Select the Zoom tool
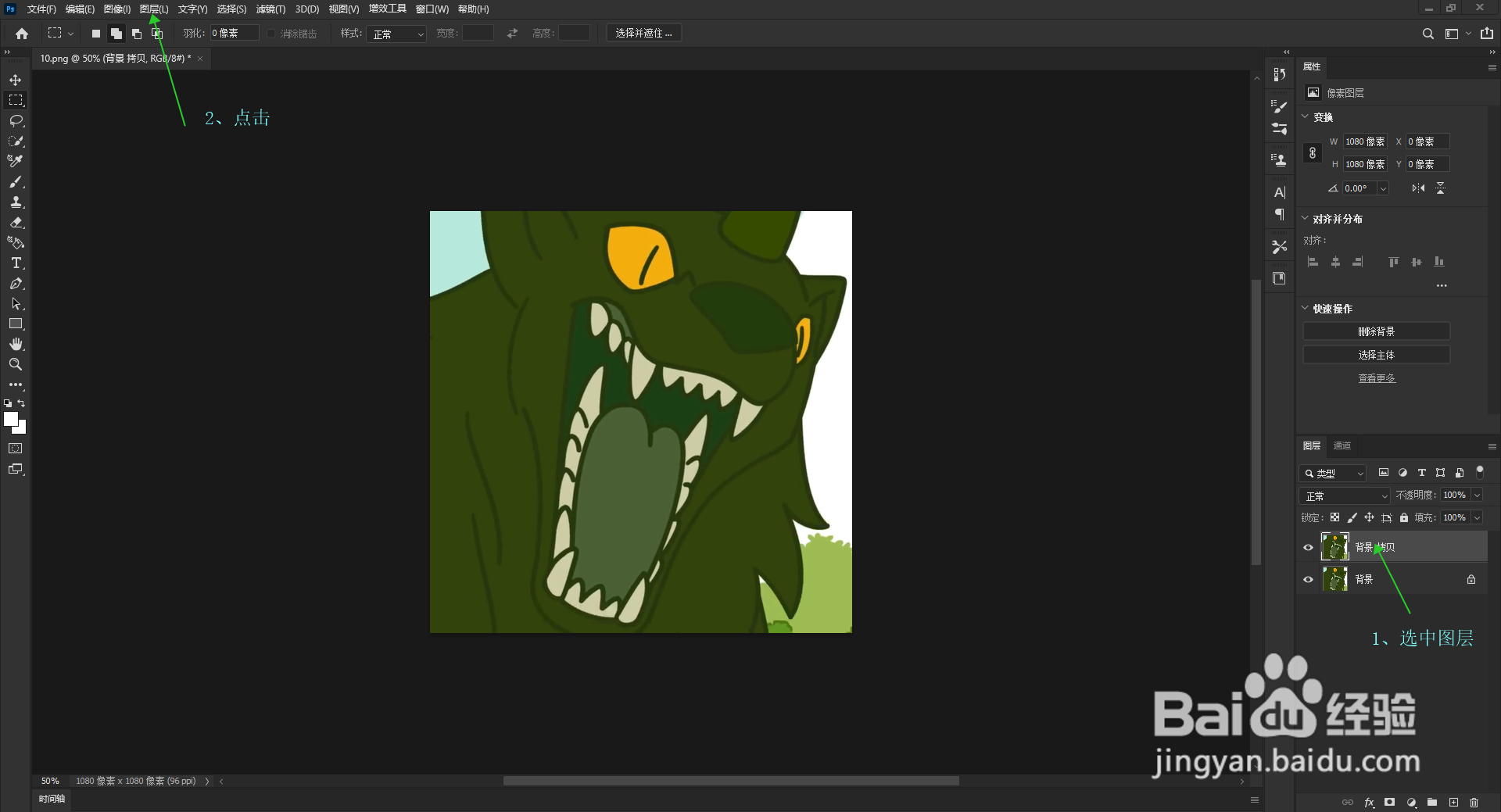Image resolution: width=1501 pixels, height=812 pixels. pos(16,364)
